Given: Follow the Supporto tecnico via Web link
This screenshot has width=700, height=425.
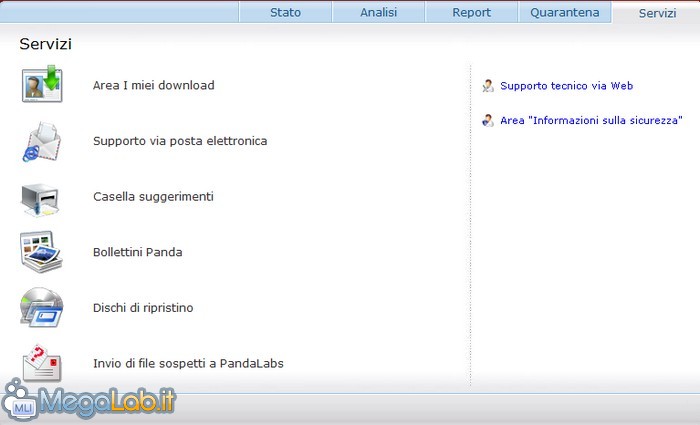Looking at the screenshot, I should point(567,86).
